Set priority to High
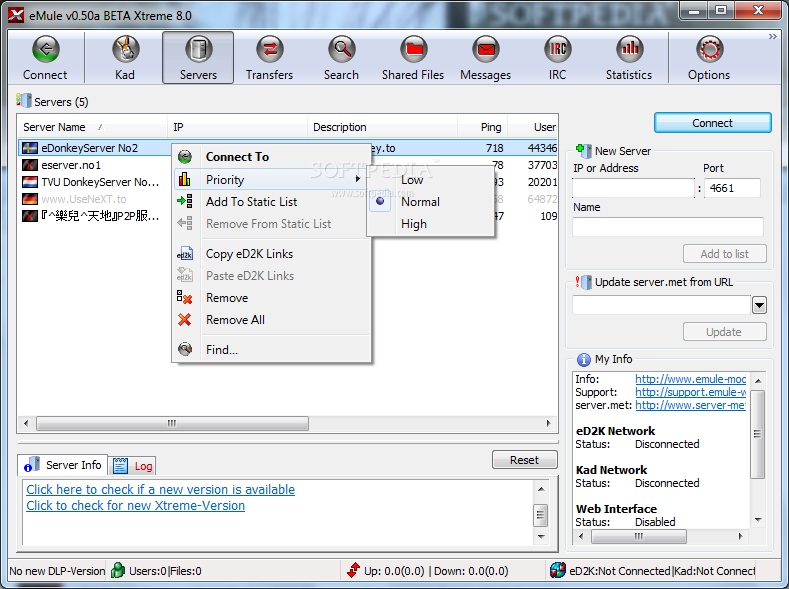The height and width of the screenshot is (589, 789). (x=430, y=224)
